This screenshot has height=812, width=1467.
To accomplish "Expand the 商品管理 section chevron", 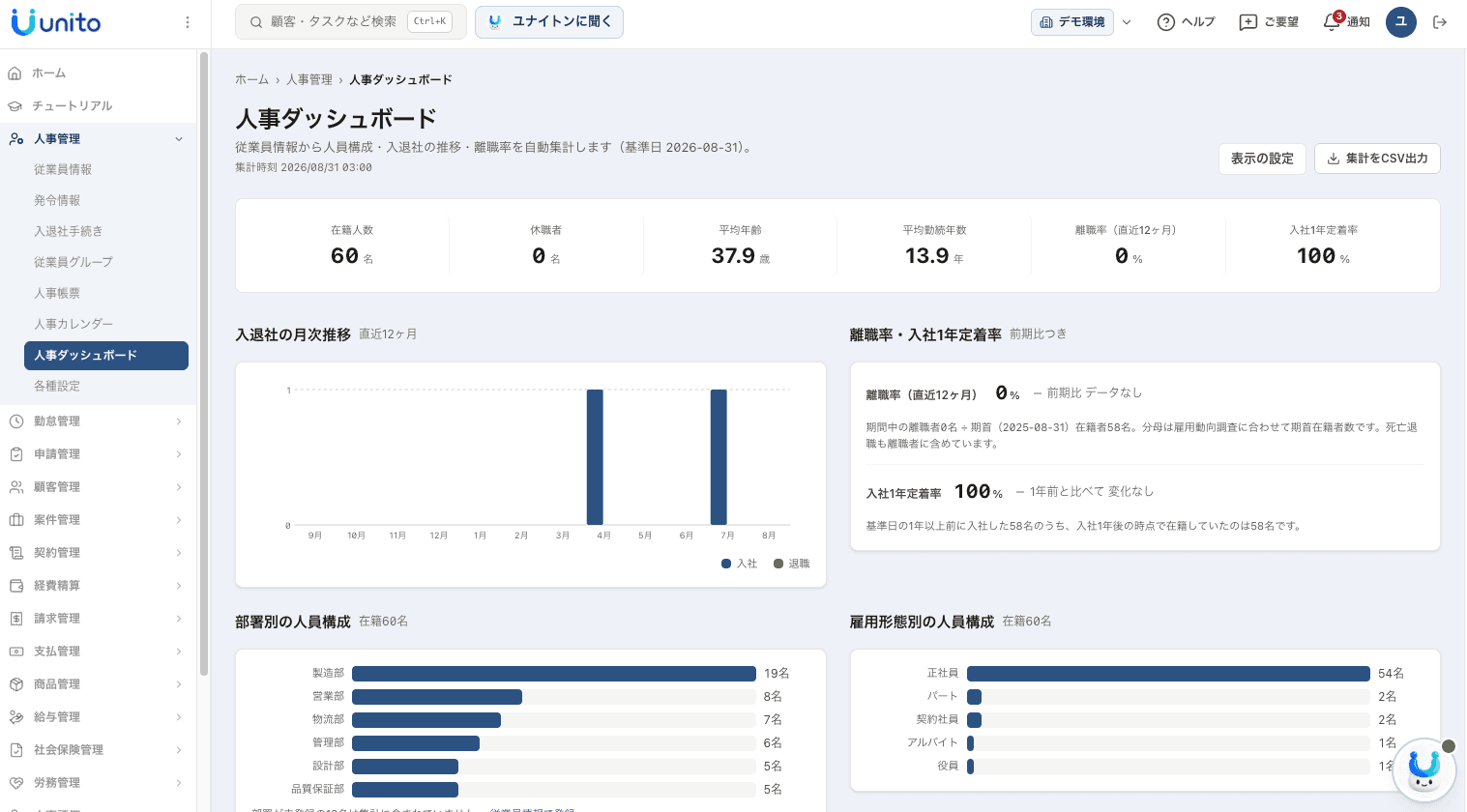I will click(179, 684).
